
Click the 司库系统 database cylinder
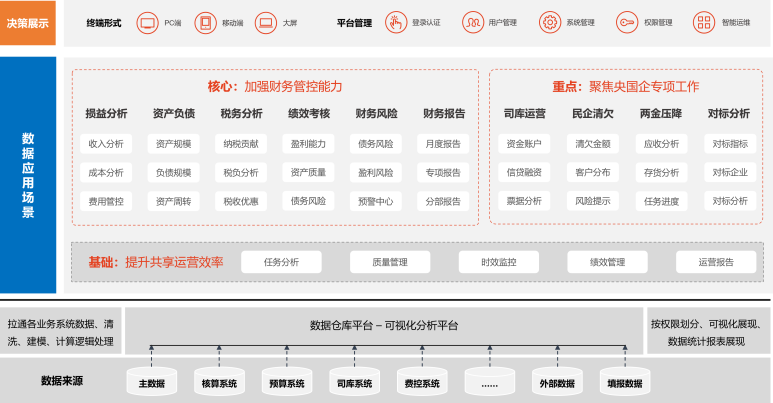[354, 382]
